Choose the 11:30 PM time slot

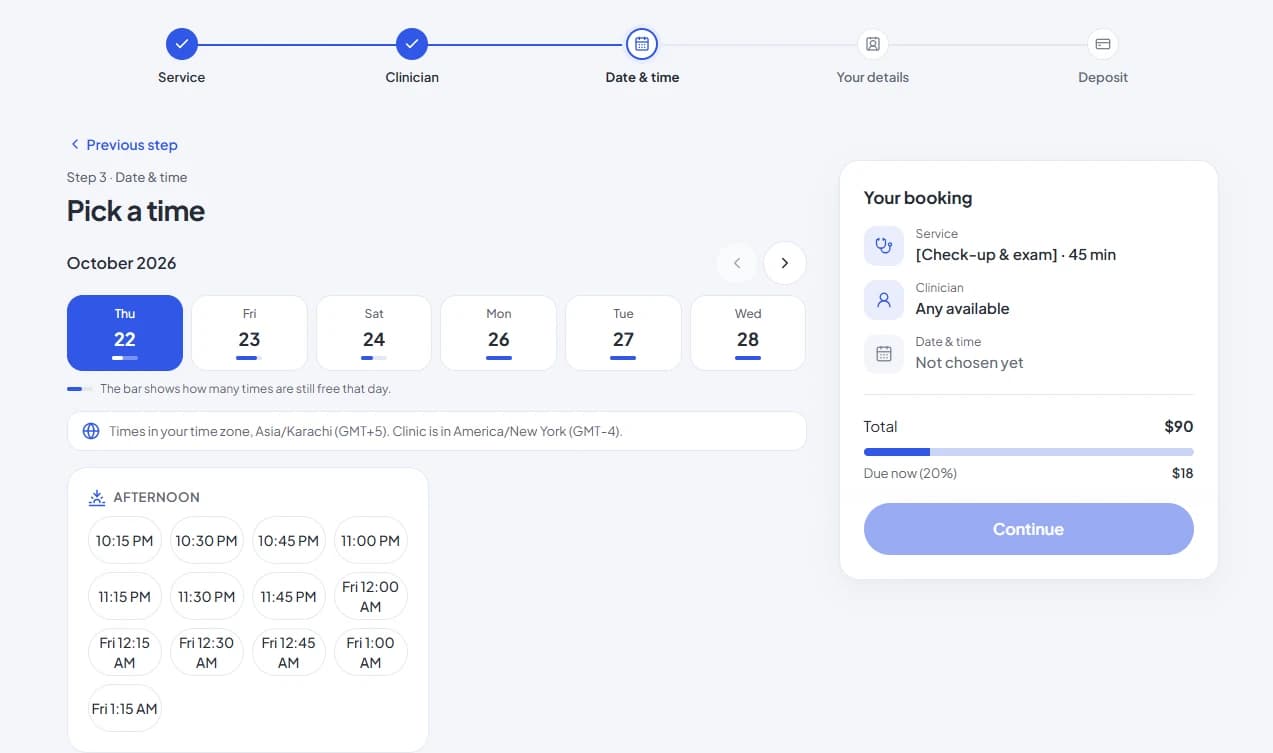[x=207, y=597]
